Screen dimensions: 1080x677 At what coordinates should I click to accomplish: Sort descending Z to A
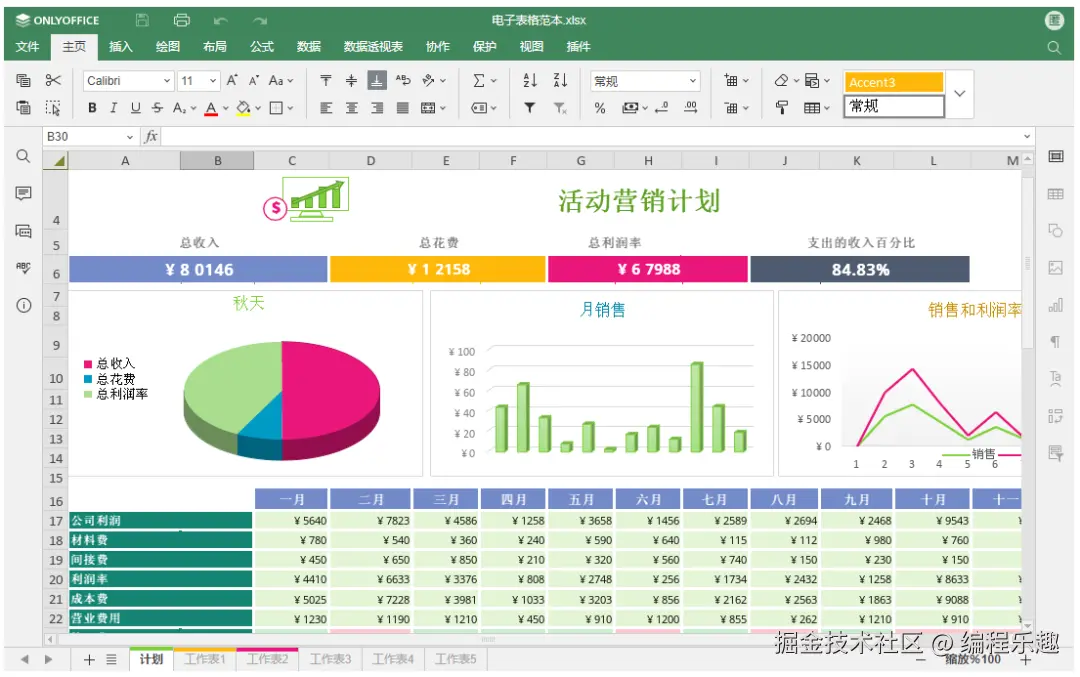point(560,81)
